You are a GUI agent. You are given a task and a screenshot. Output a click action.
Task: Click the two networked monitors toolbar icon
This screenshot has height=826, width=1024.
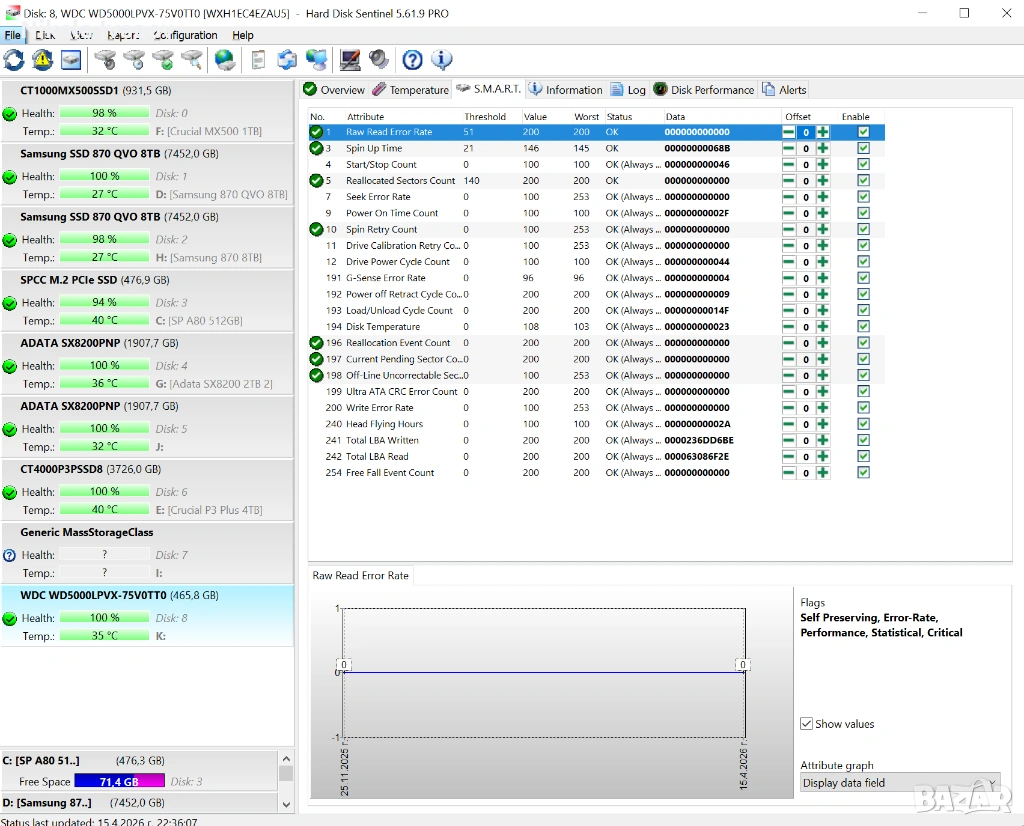coord(317,60)
